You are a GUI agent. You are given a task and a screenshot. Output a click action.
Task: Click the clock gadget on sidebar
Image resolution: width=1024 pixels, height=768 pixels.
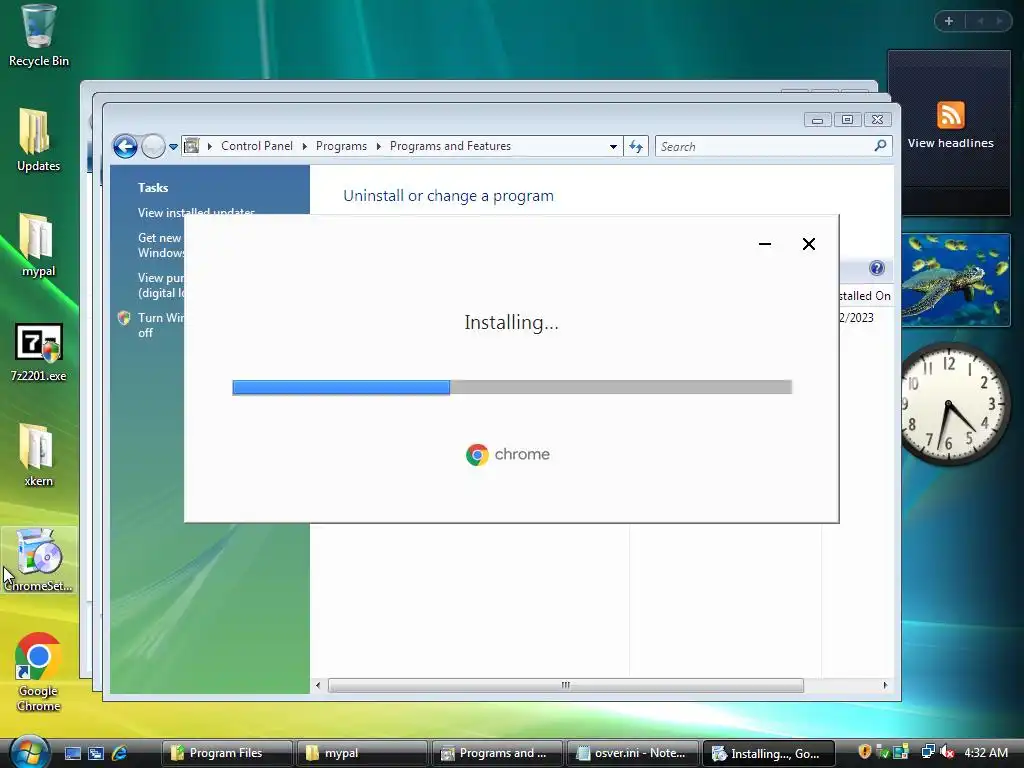click(953, 404)
